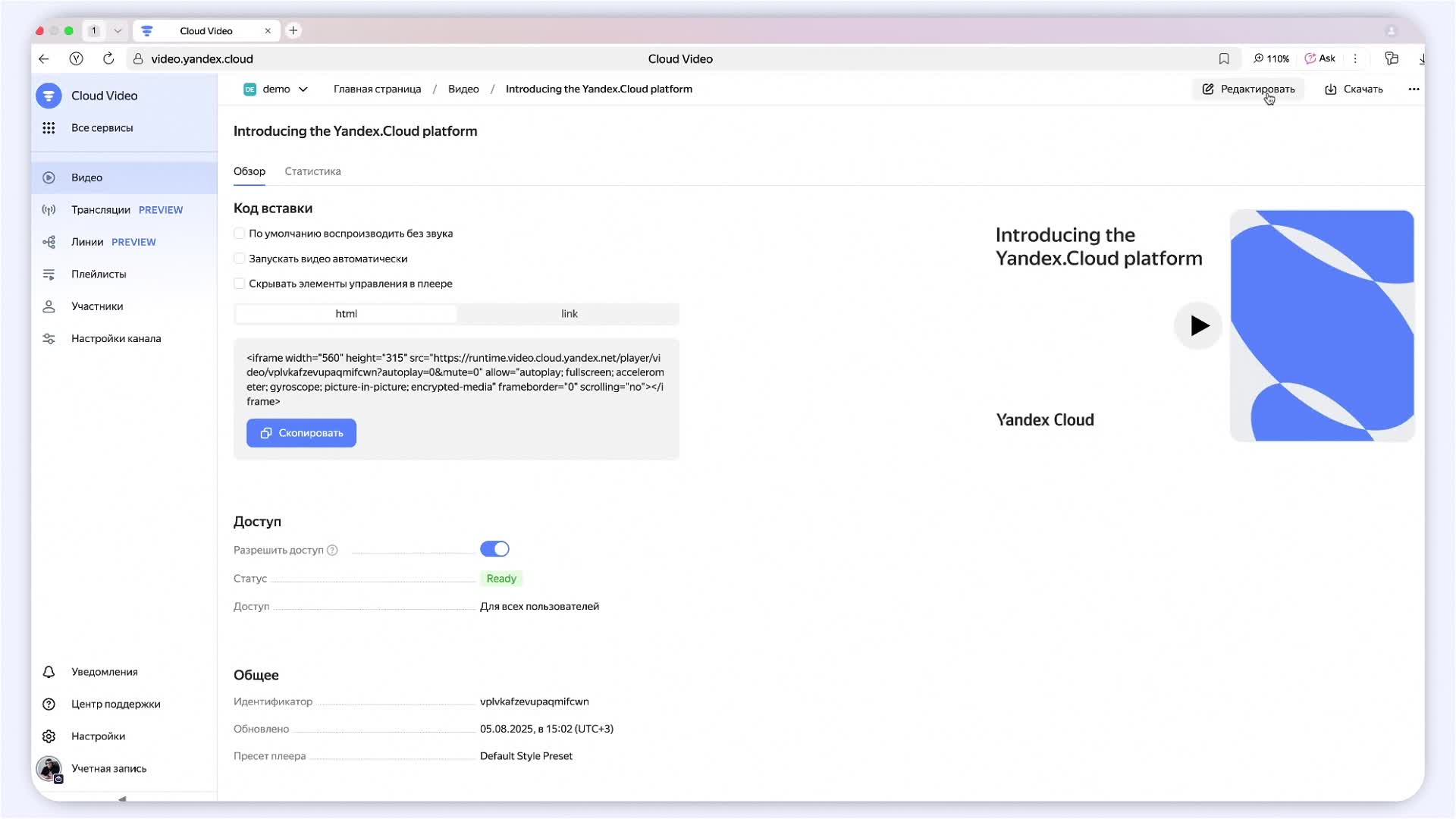This screenshot has width=1456, height=819.
Task: Close the Cloud Video browser tab
Action: pos(268,31)
